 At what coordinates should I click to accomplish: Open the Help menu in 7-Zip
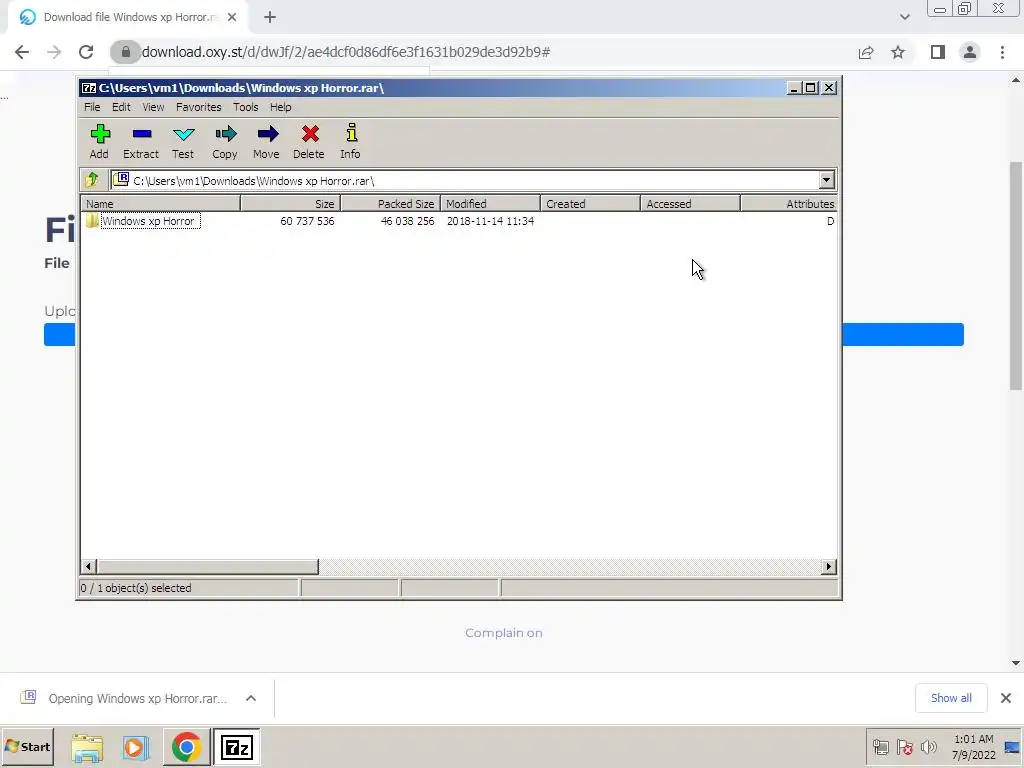coord(281,107)
